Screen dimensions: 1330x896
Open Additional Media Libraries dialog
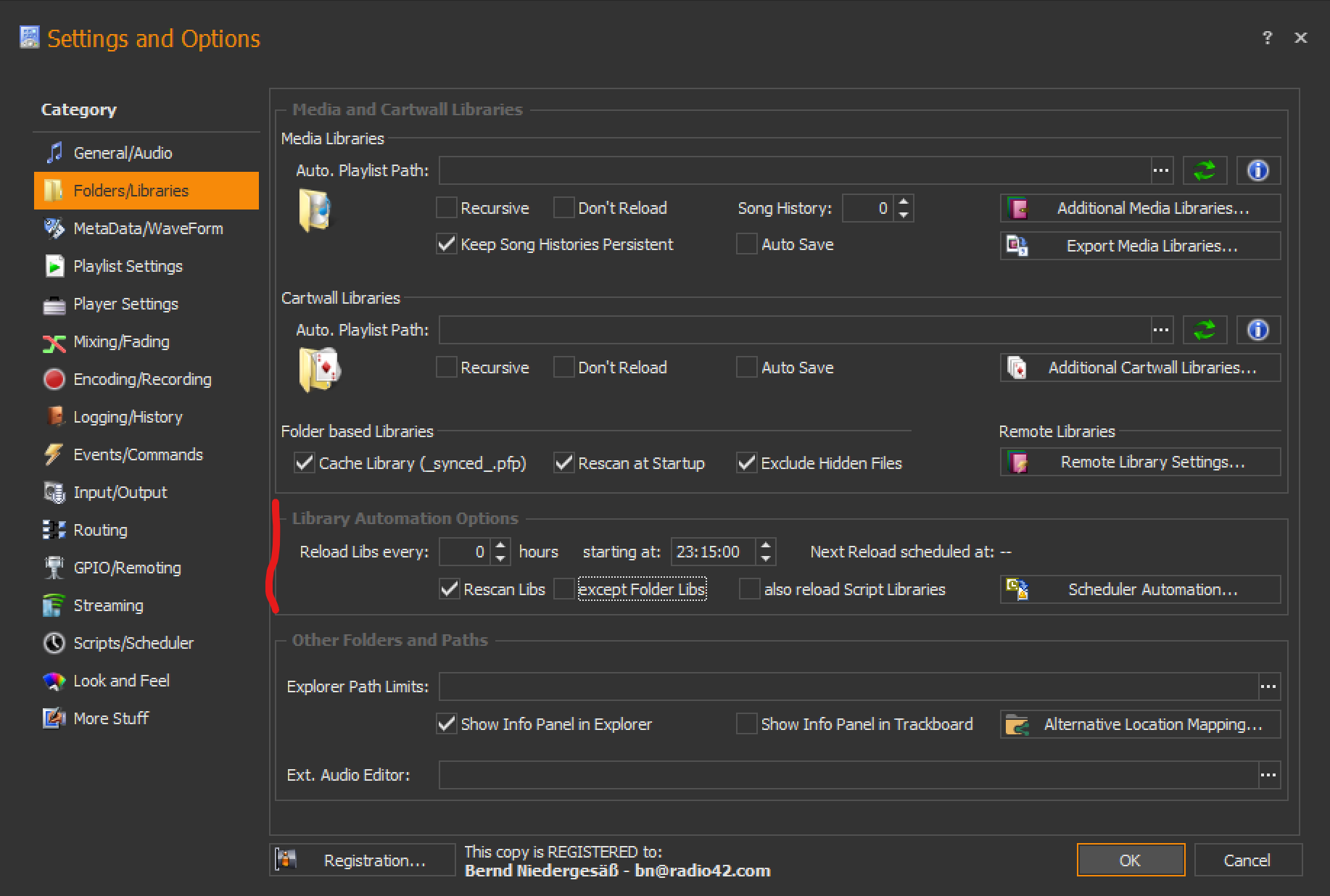1140,209
